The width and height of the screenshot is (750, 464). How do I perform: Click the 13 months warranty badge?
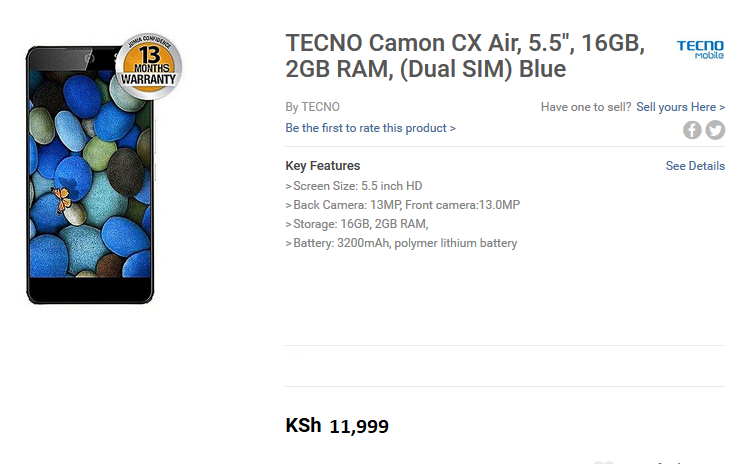coord(149,67)
